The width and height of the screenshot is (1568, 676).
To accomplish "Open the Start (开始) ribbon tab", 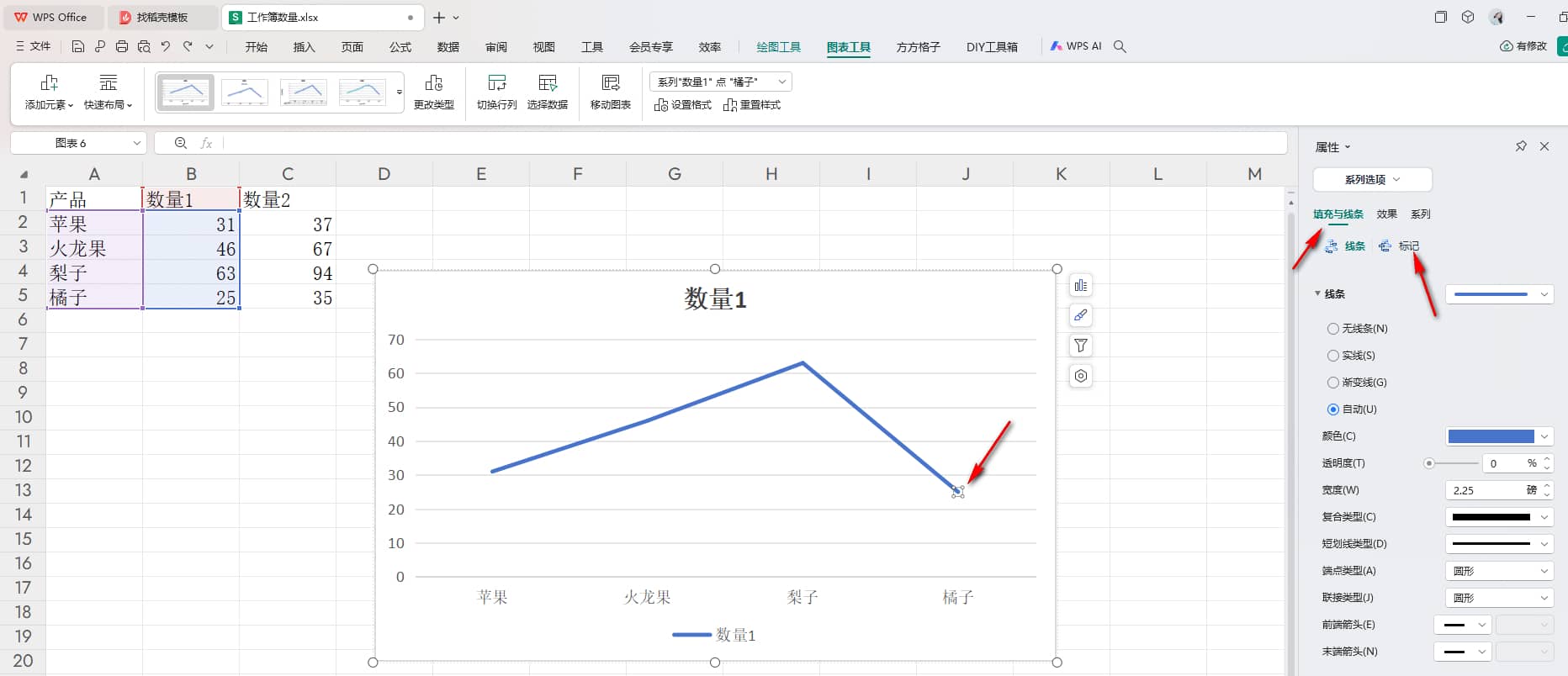I will (256, 47).
